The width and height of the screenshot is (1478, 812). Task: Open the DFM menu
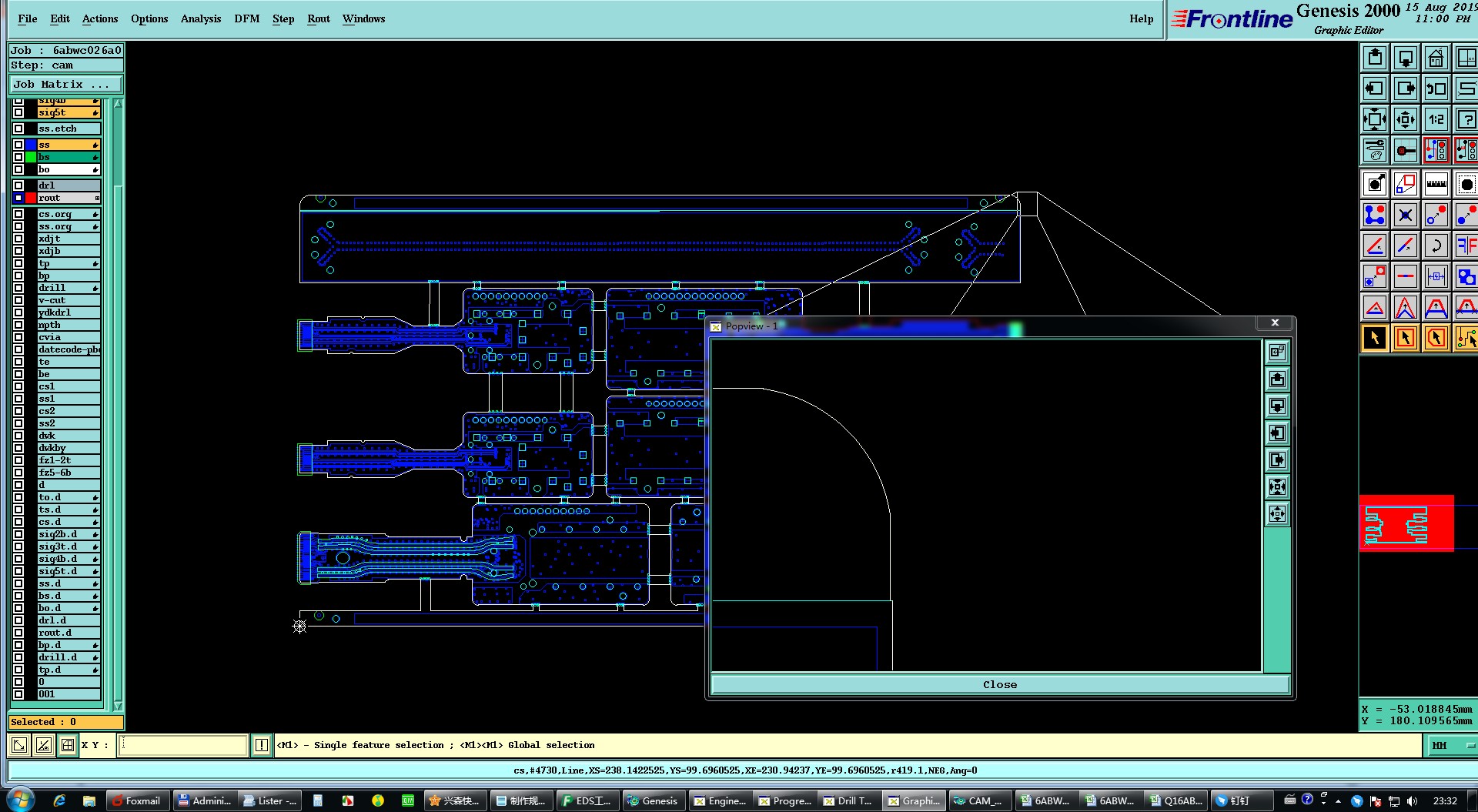click(x=247, y=18)
